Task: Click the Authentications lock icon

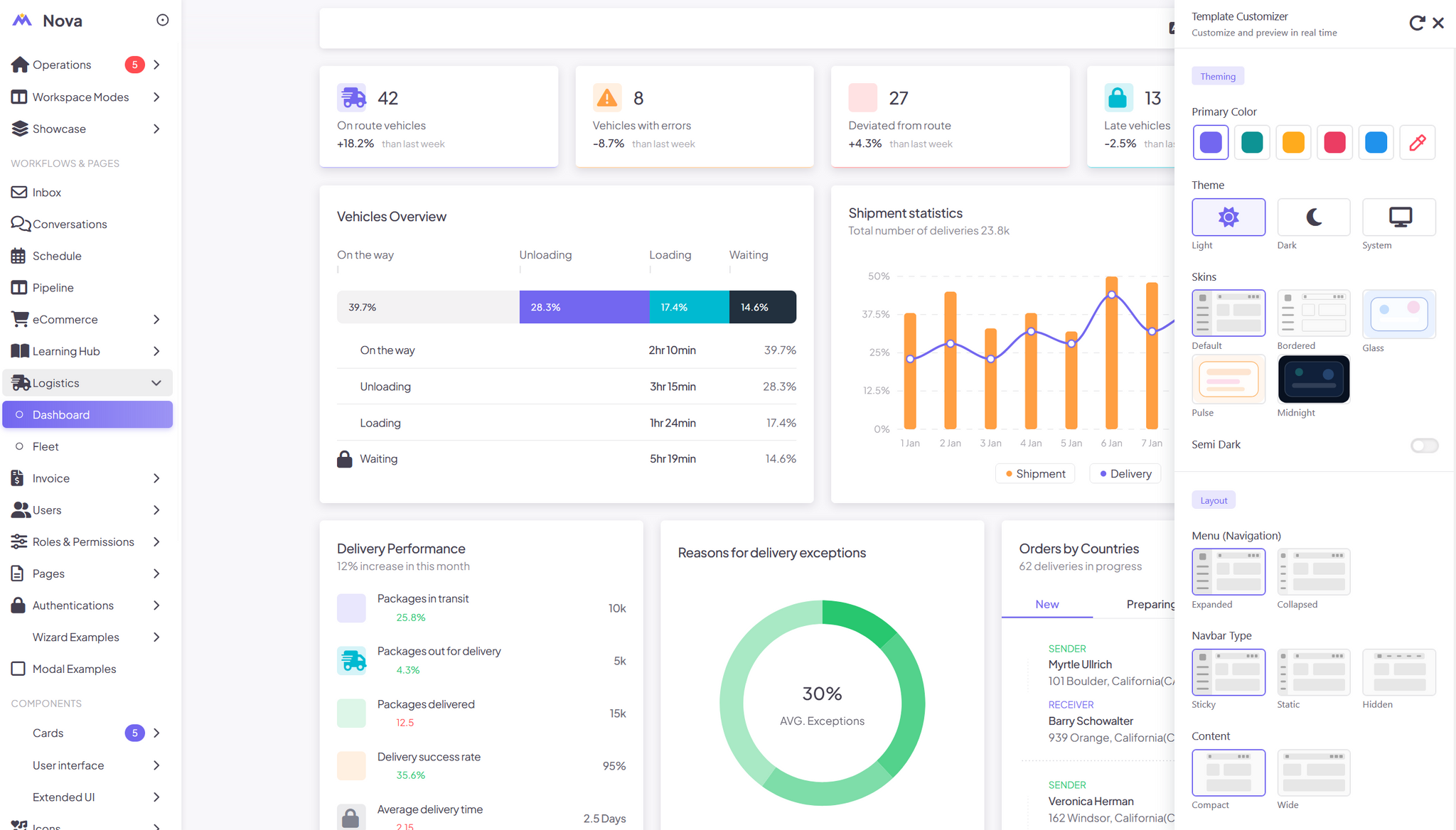Action: coord(18,605)
